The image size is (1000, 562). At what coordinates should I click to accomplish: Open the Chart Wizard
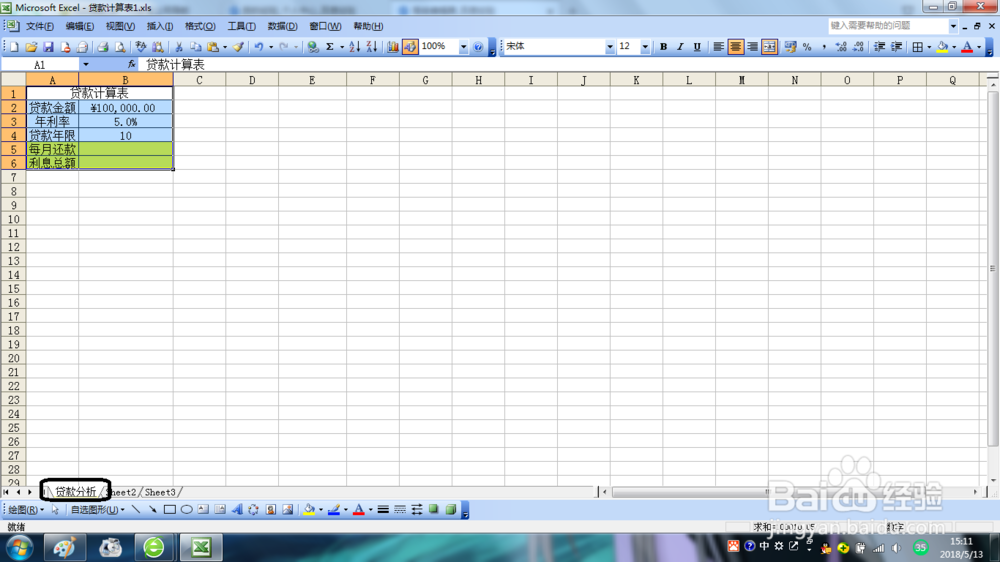[393, 47]
